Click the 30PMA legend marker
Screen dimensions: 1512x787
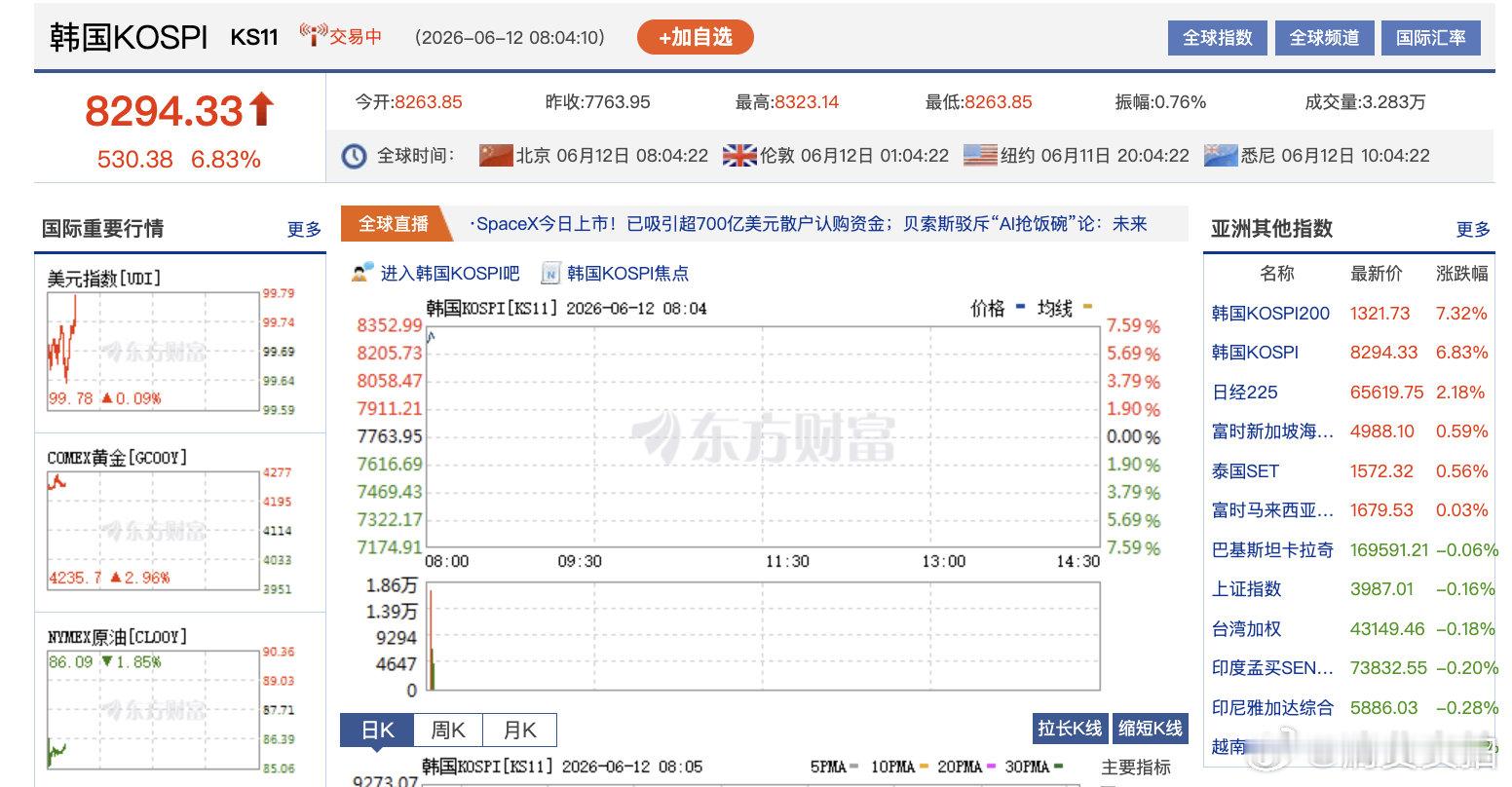tap(1059, 767)
